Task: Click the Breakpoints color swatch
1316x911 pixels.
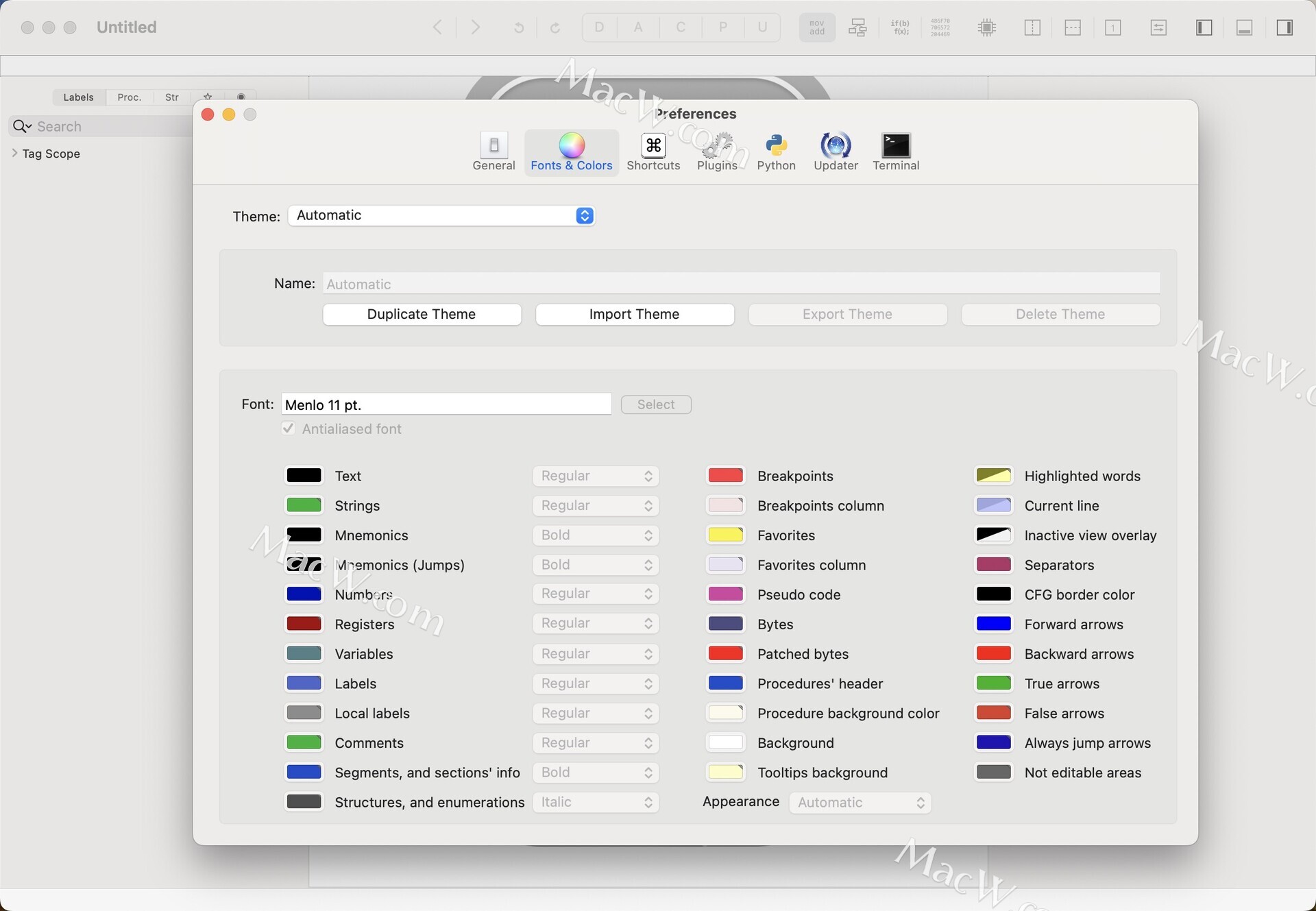Action: coord(725,476)
